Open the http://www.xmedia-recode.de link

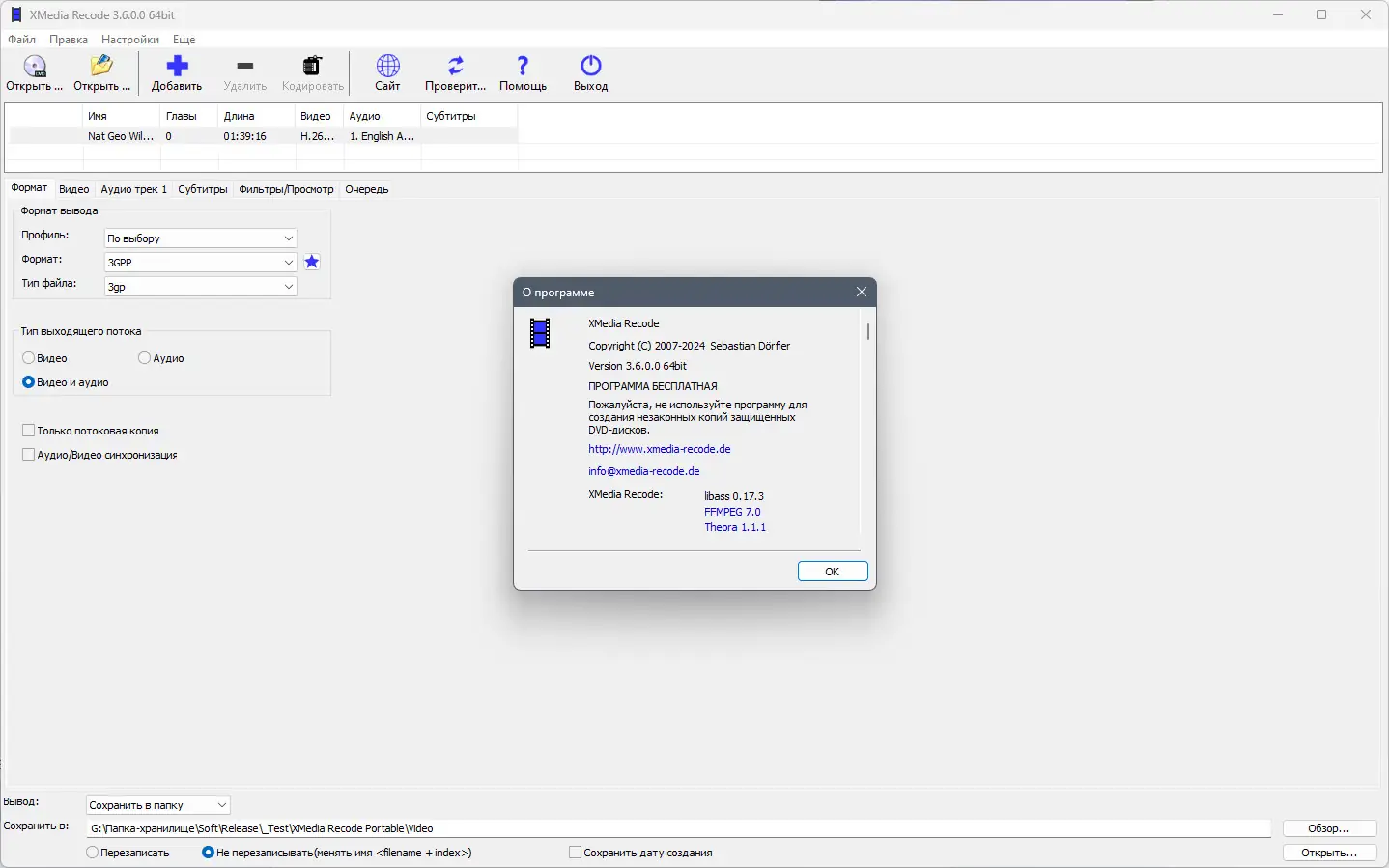(660, 449)
